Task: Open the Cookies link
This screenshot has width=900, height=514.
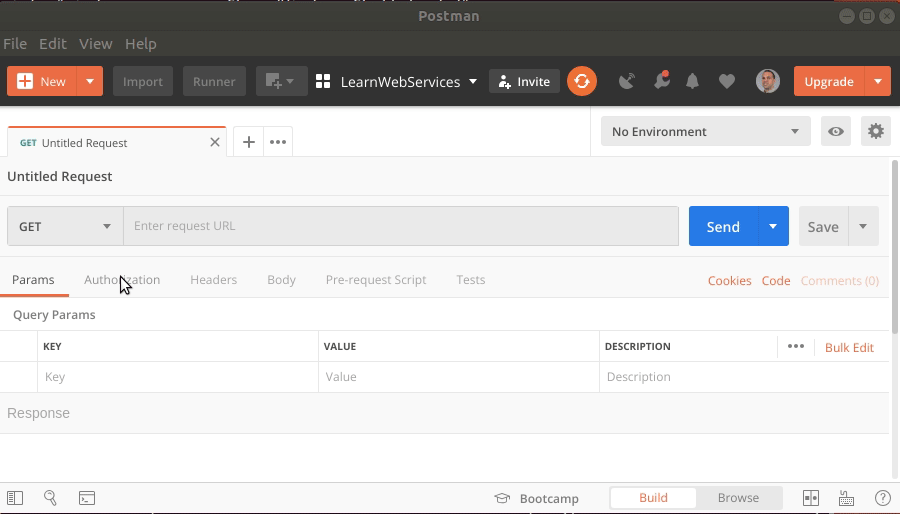Action: click(730, 281)
